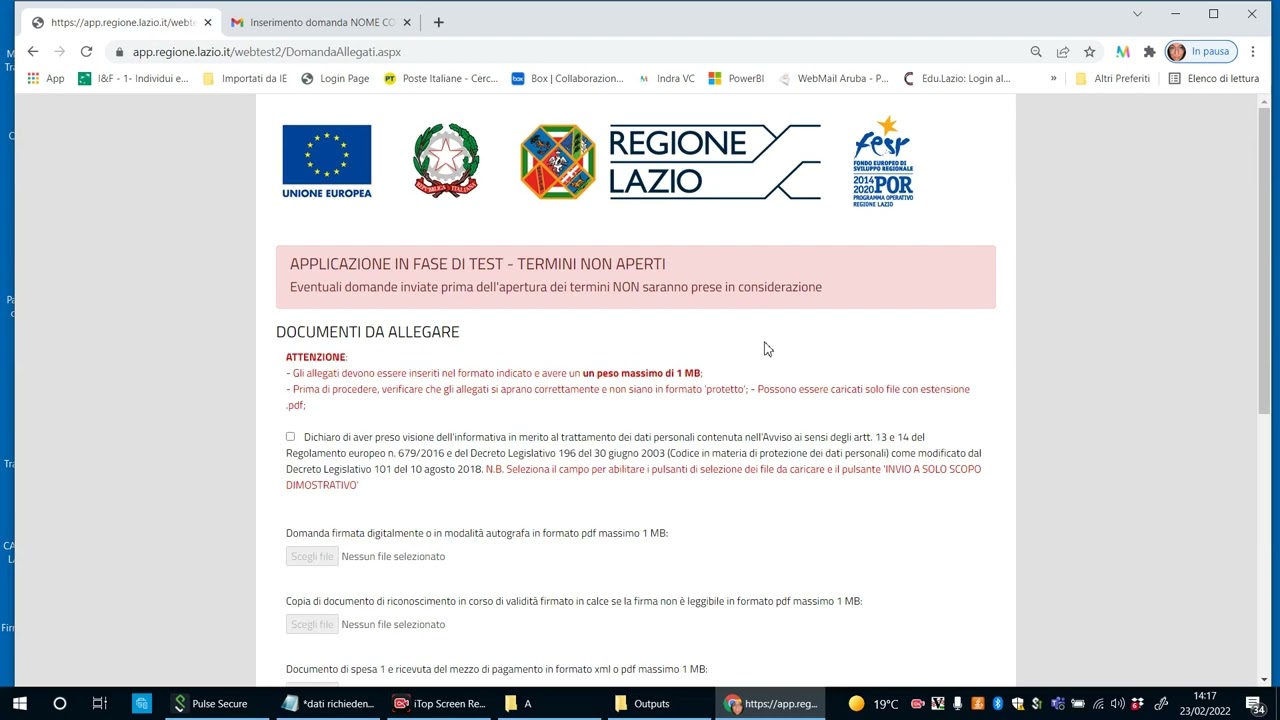
Task: View site information lock icon
Action: (120, 52)
